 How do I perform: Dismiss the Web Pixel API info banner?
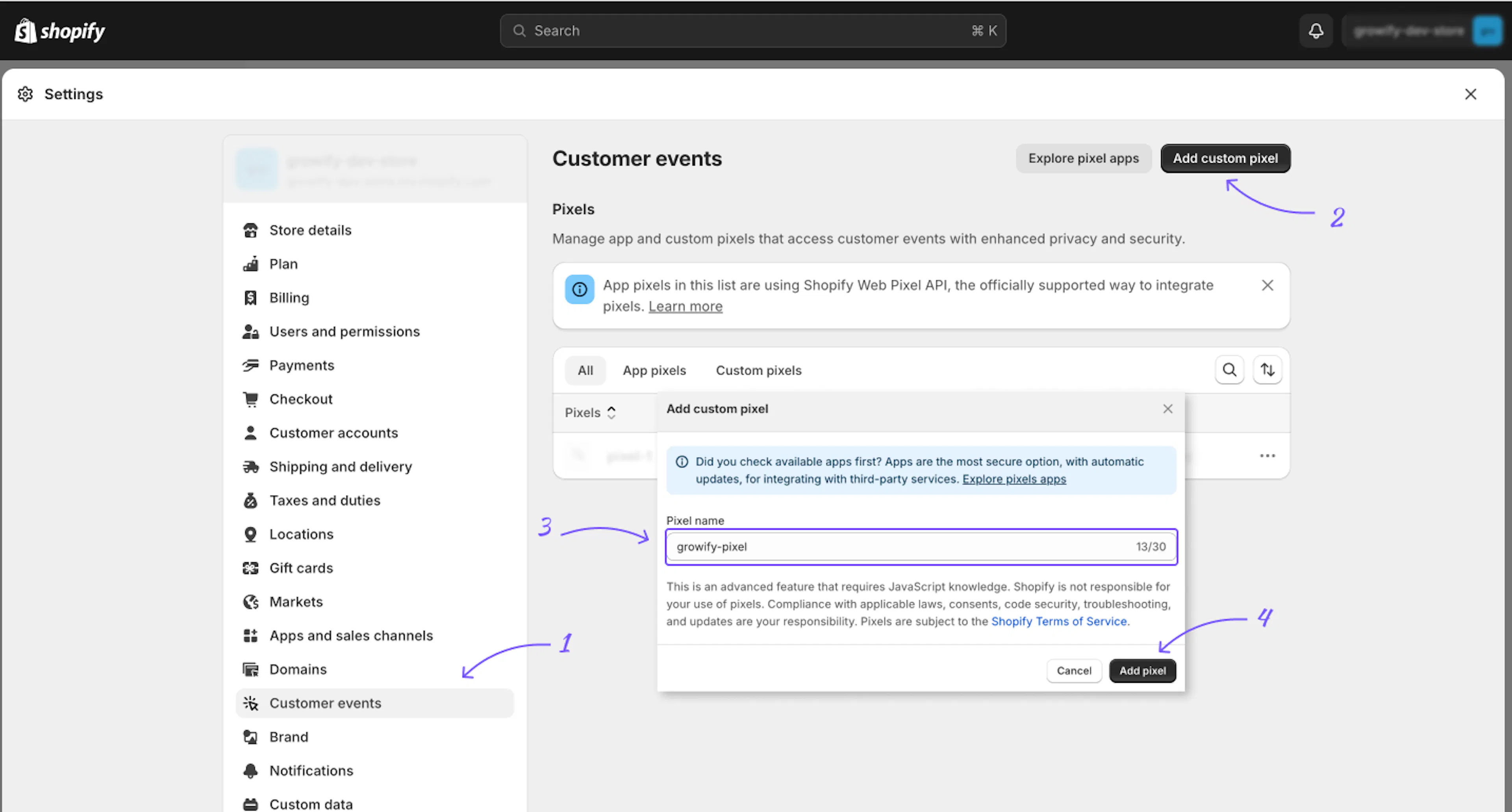(x=1267, y=285)
